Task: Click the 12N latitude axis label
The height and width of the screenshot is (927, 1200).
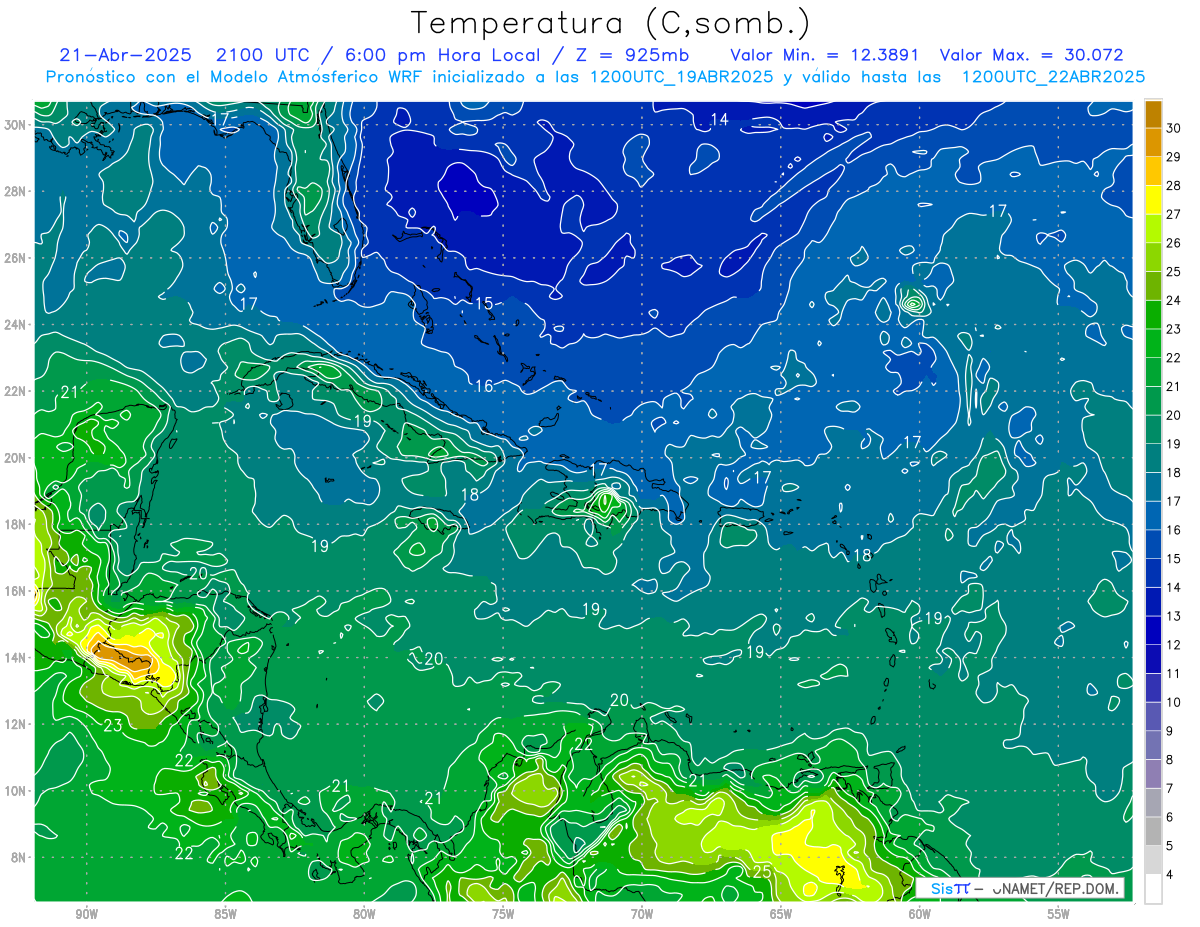Action: 15,724
